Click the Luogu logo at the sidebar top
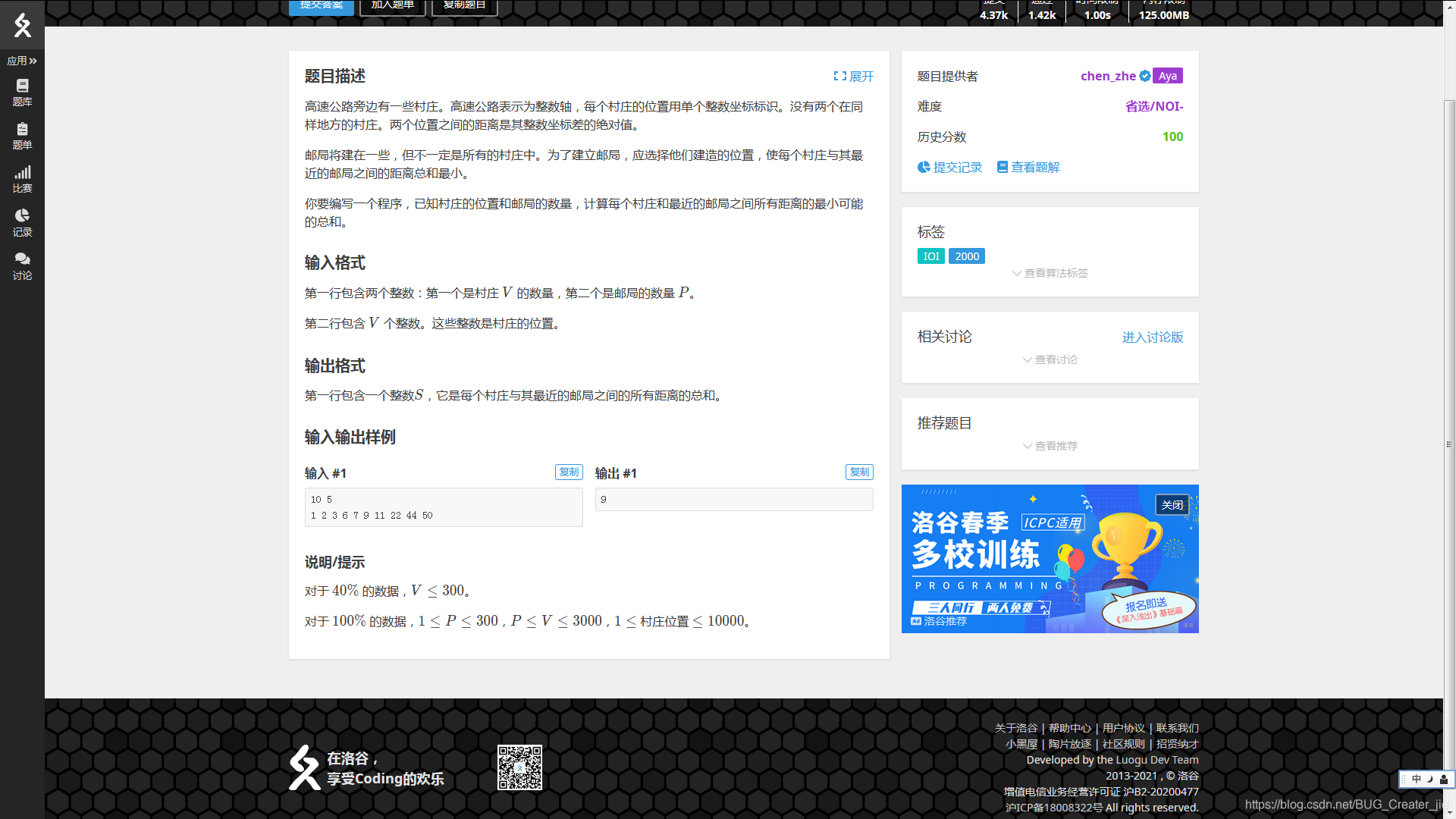1456x819 pixels. pyautogui.click(x=22, y=24)
